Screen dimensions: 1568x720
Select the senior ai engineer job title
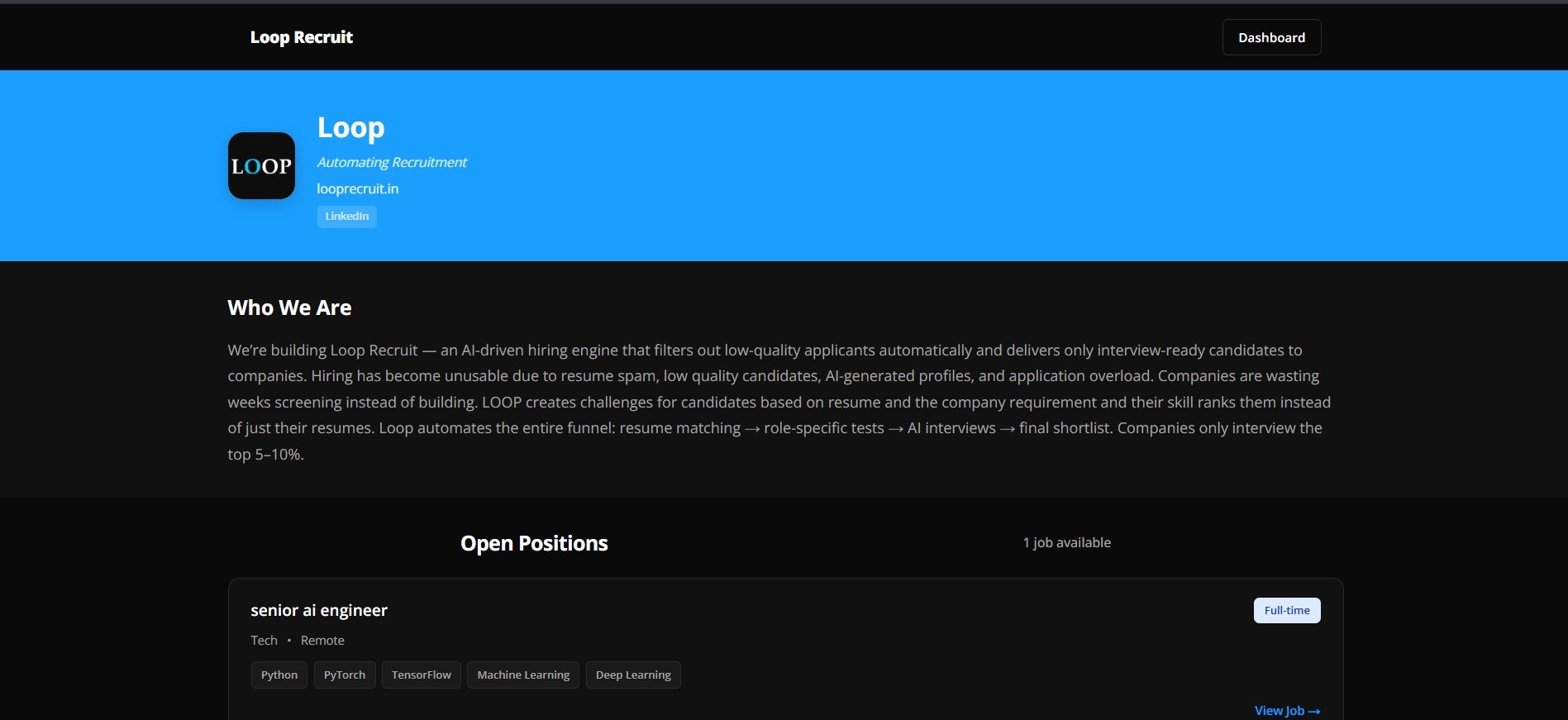point(319,610)
